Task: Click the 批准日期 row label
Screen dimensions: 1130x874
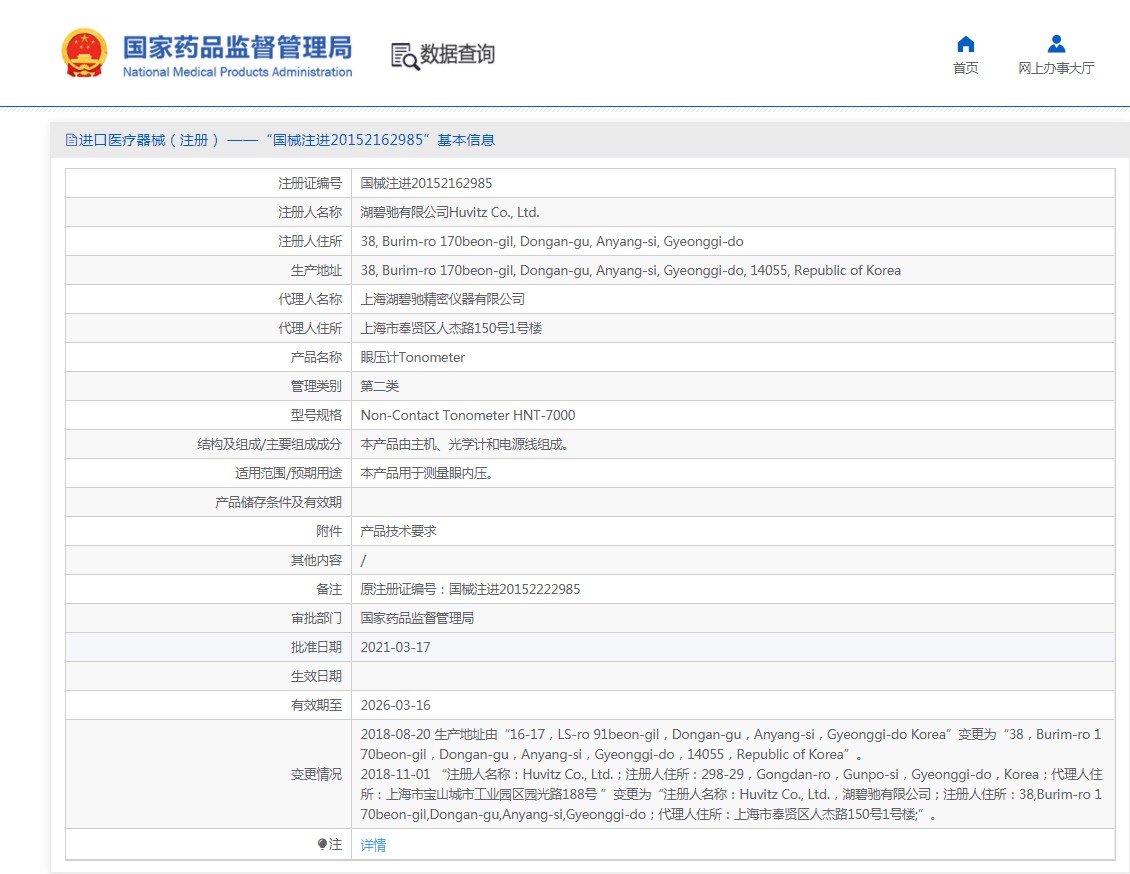Action: [x=316, y=647]
